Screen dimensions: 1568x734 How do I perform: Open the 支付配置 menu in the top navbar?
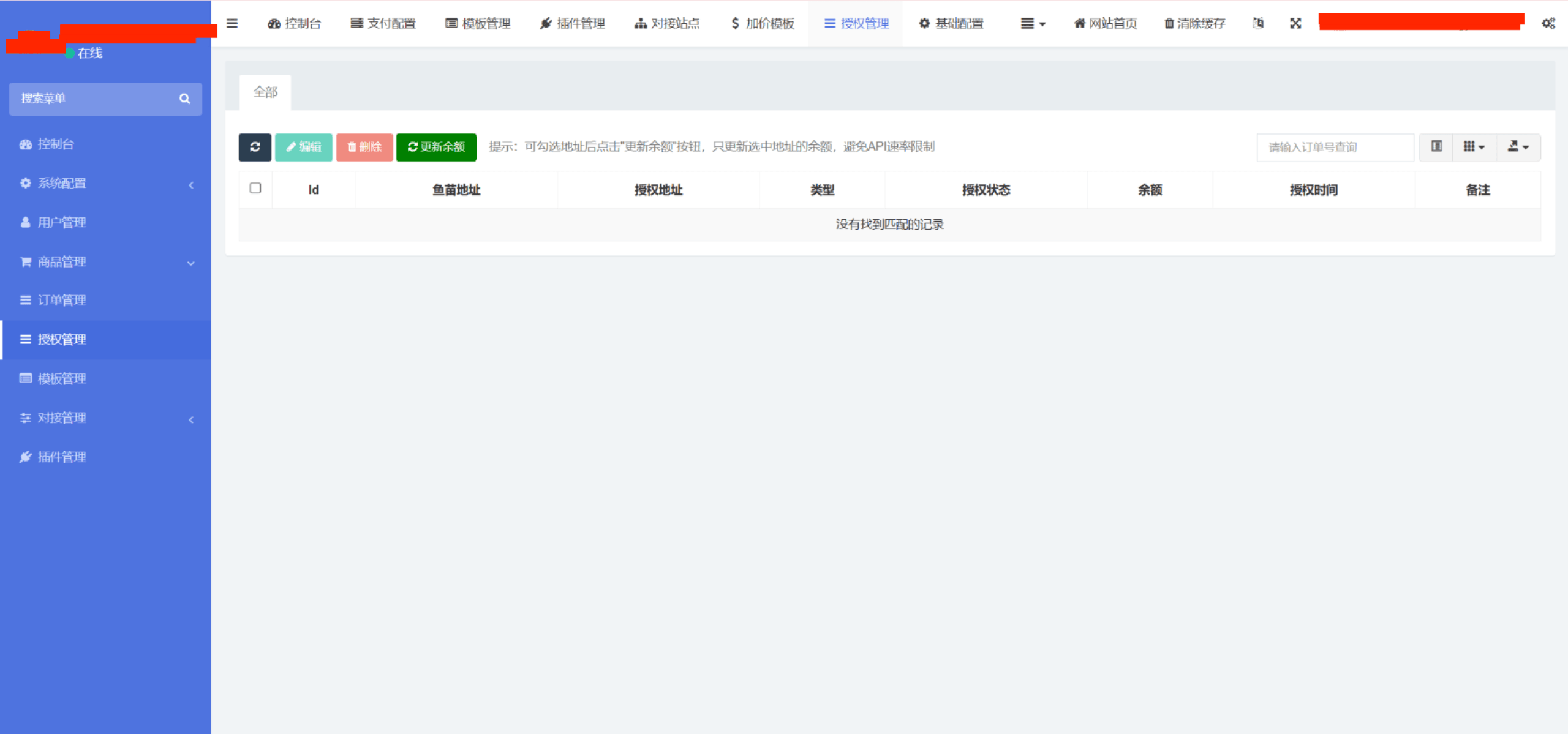click(382, 23)
